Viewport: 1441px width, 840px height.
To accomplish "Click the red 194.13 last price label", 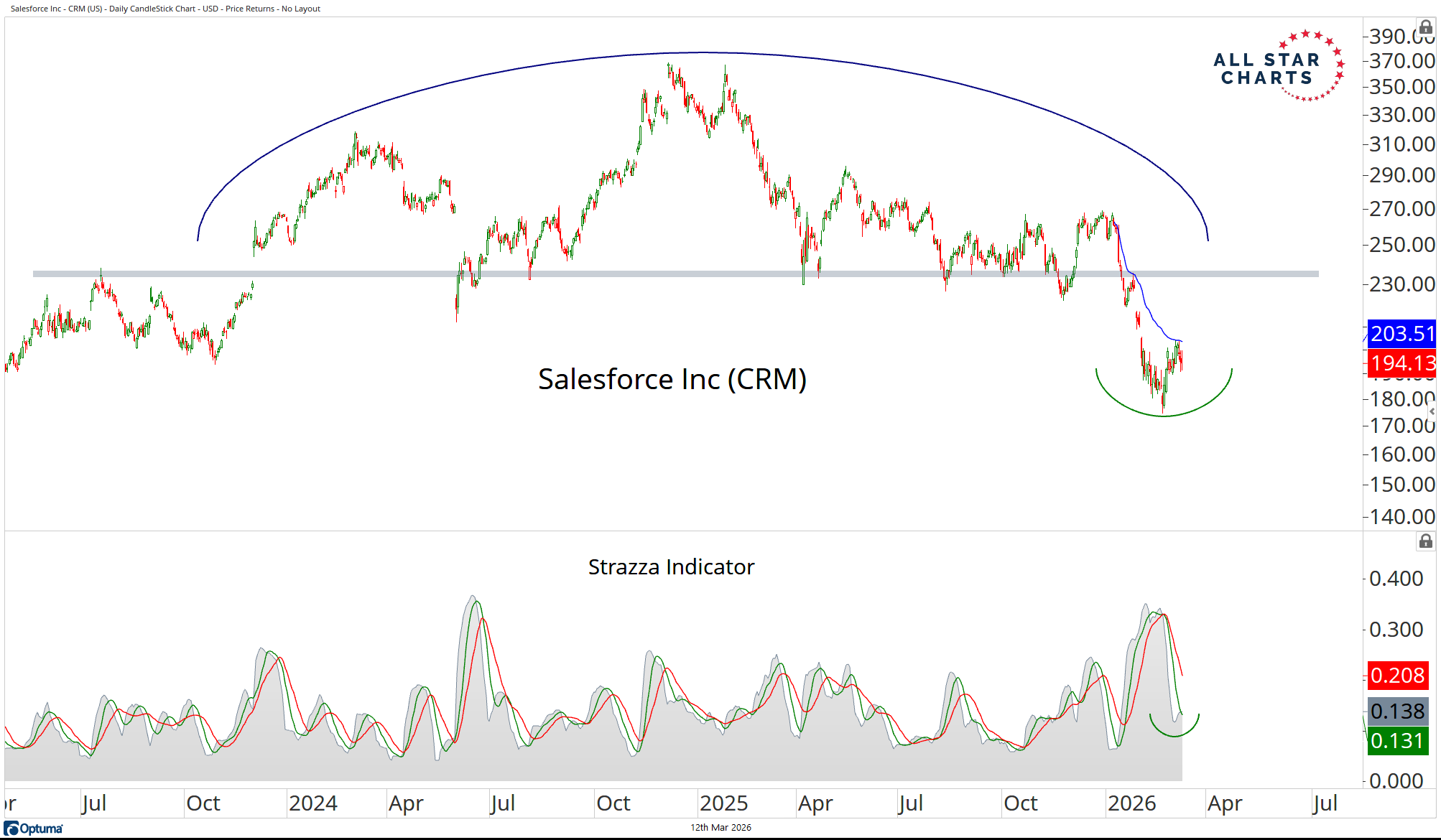I will [1401, 363].
